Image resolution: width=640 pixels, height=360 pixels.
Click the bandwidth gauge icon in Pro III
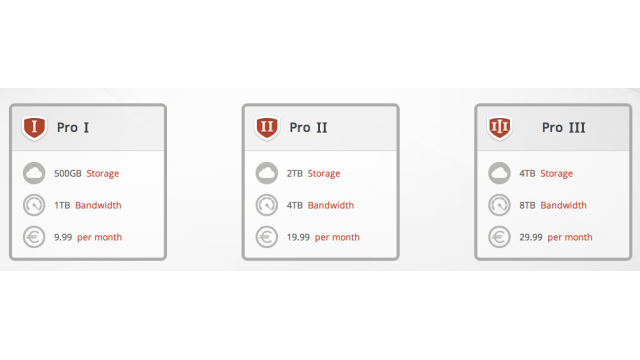499,205
